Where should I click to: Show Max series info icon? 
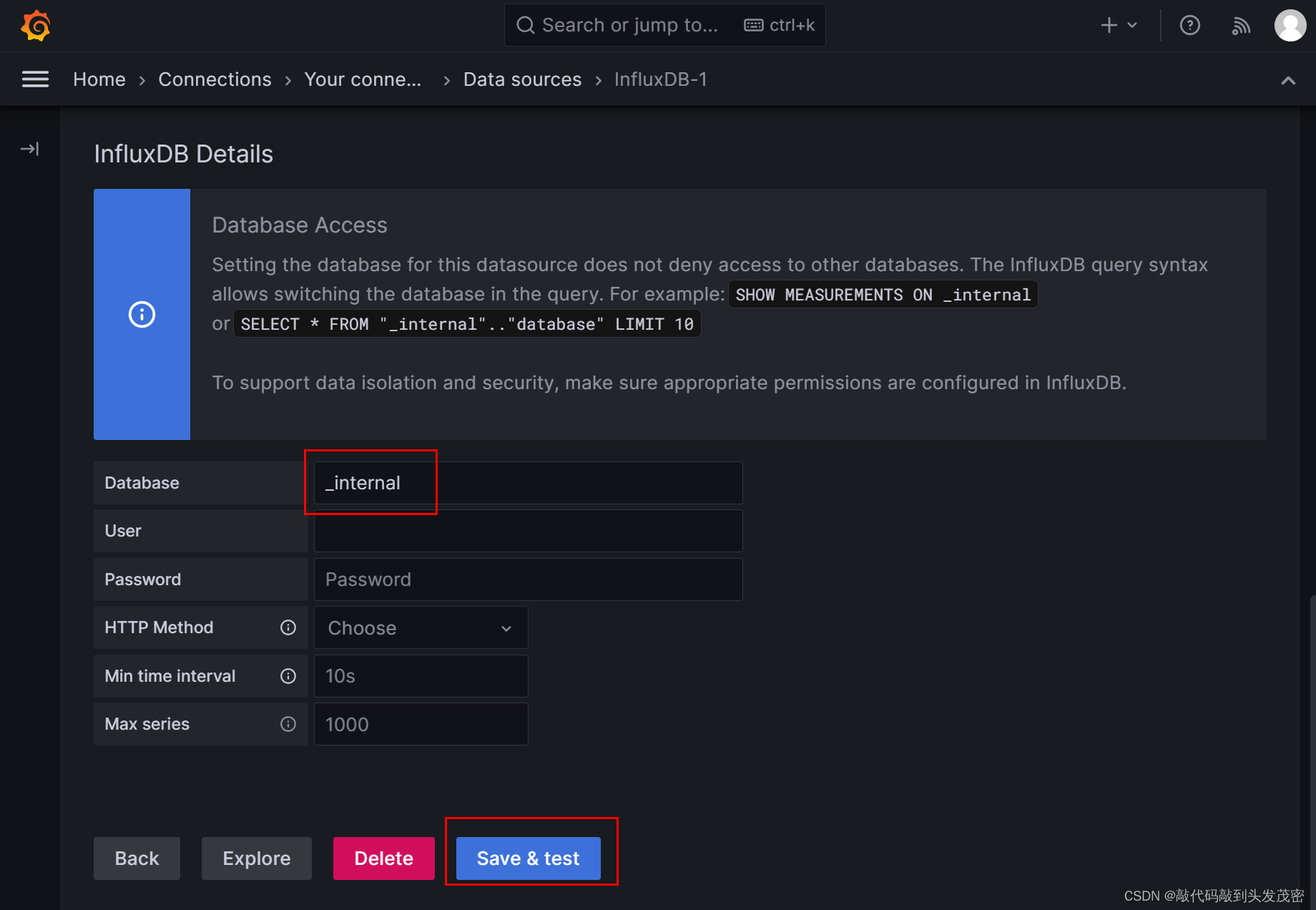[x=288, y=724]
